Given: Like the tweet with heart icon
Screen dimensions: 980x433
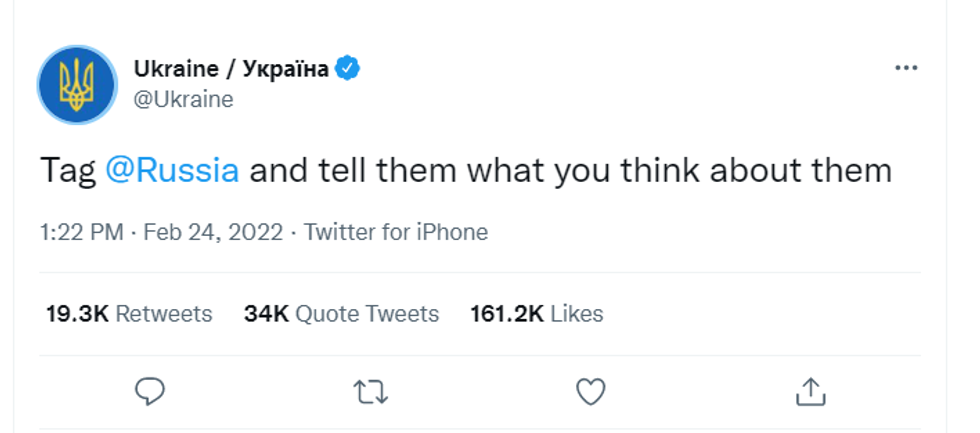Looking at the screenshot, I should pos(591,391).
